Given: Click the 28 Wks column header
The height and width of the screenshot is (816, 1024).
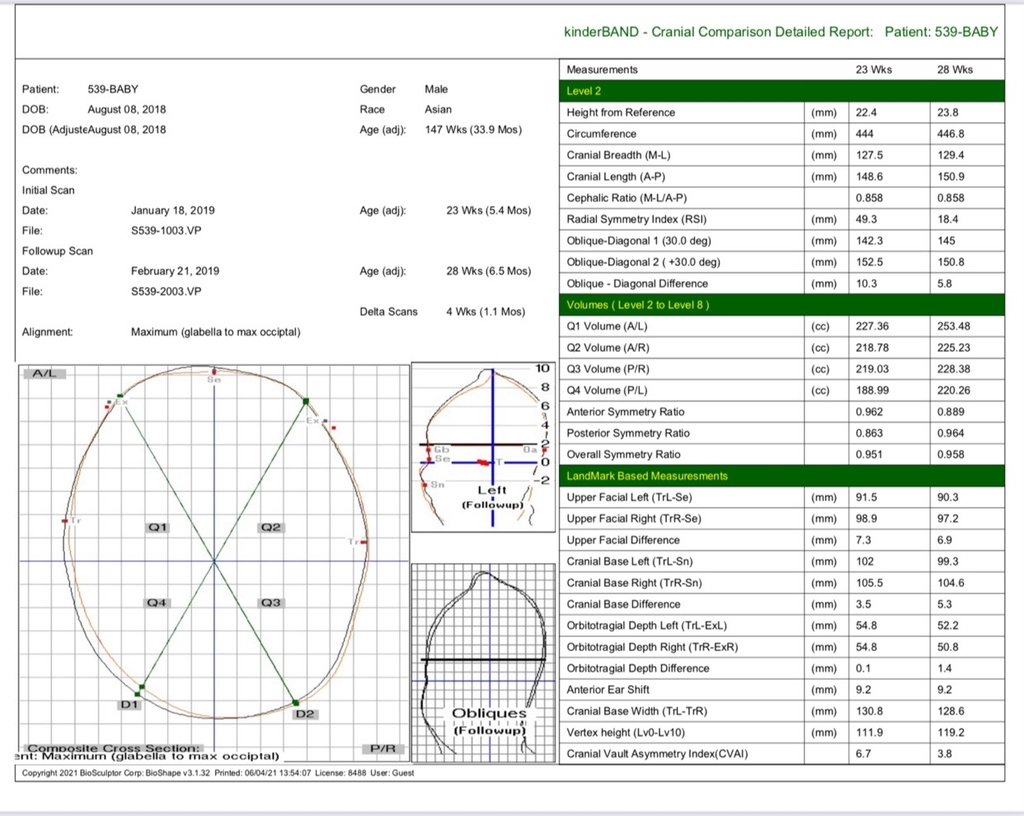Looking at the screenshot, I should click(954, 70).
